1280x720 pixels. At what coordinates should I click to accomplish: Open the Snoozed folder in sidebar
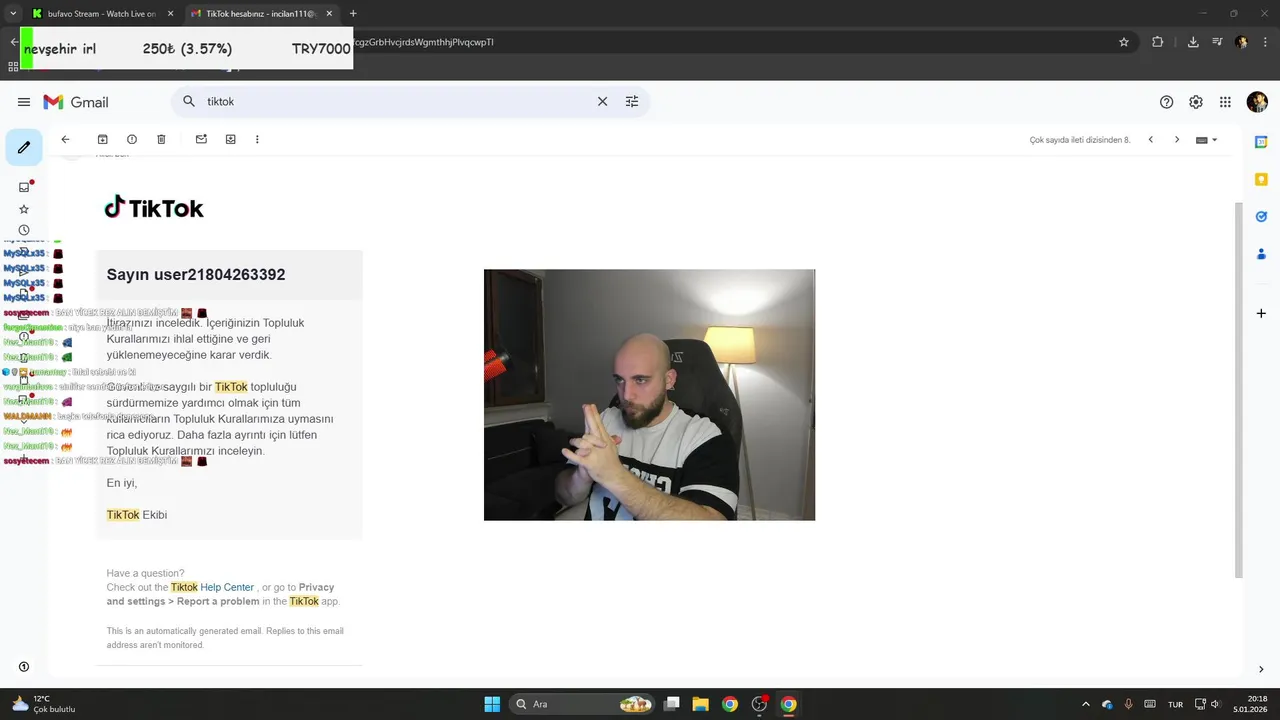pyautogui.click(x=24, y=230)
